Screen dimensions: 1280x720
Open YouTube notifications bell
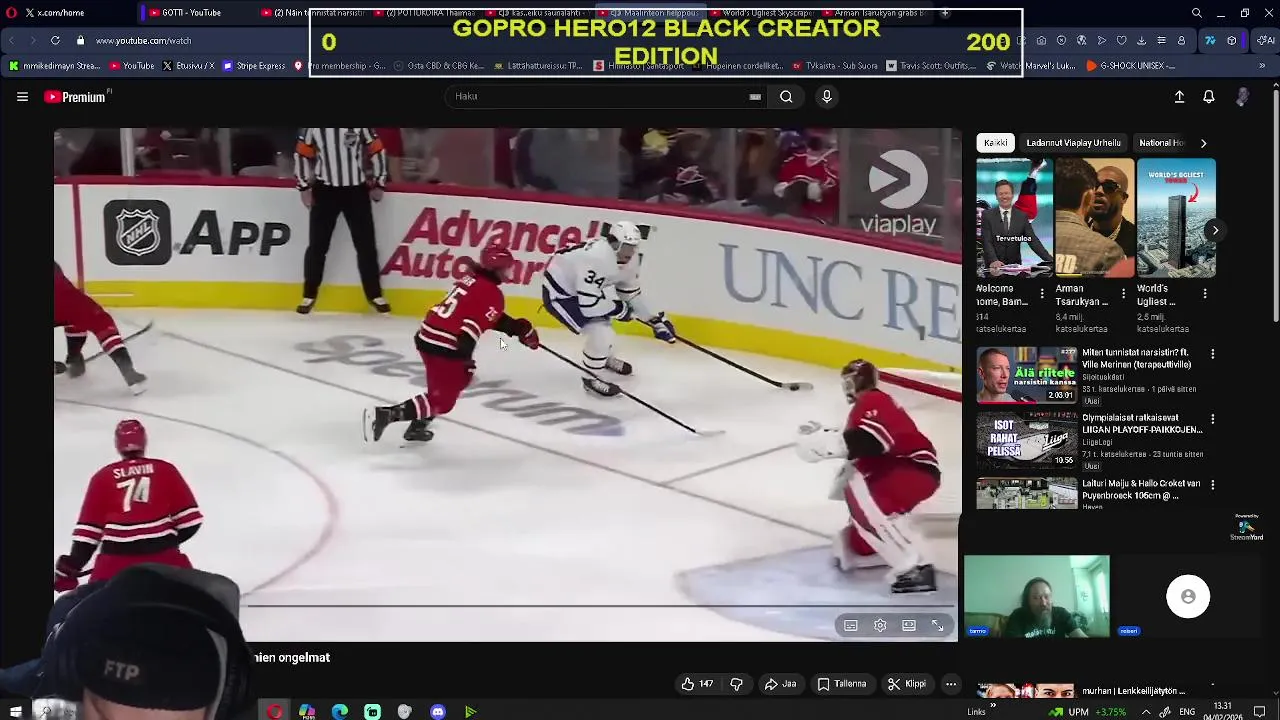click(1209, 97)
